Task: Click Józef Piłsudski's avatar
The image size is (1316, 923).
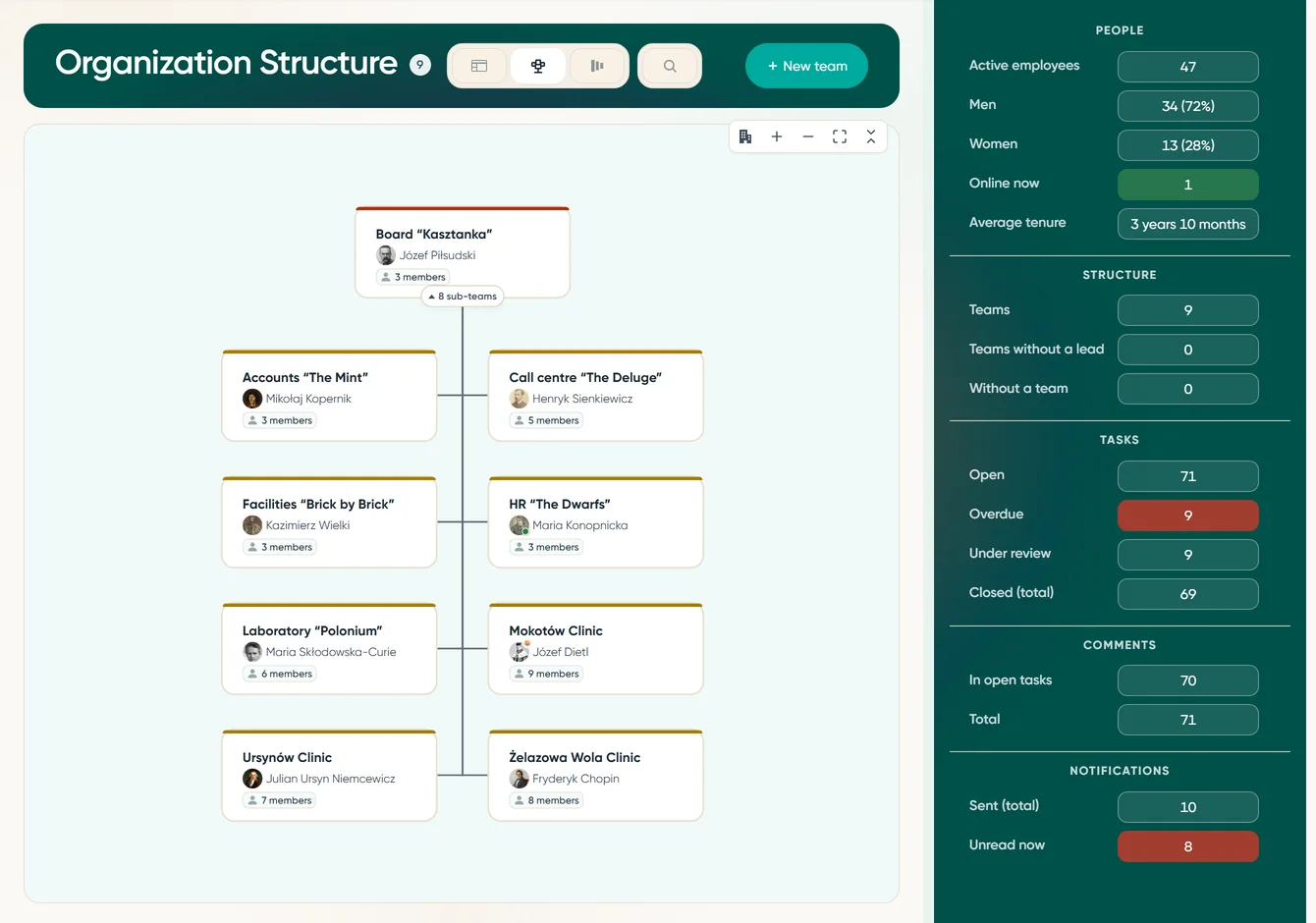Action: click(386, 255)
